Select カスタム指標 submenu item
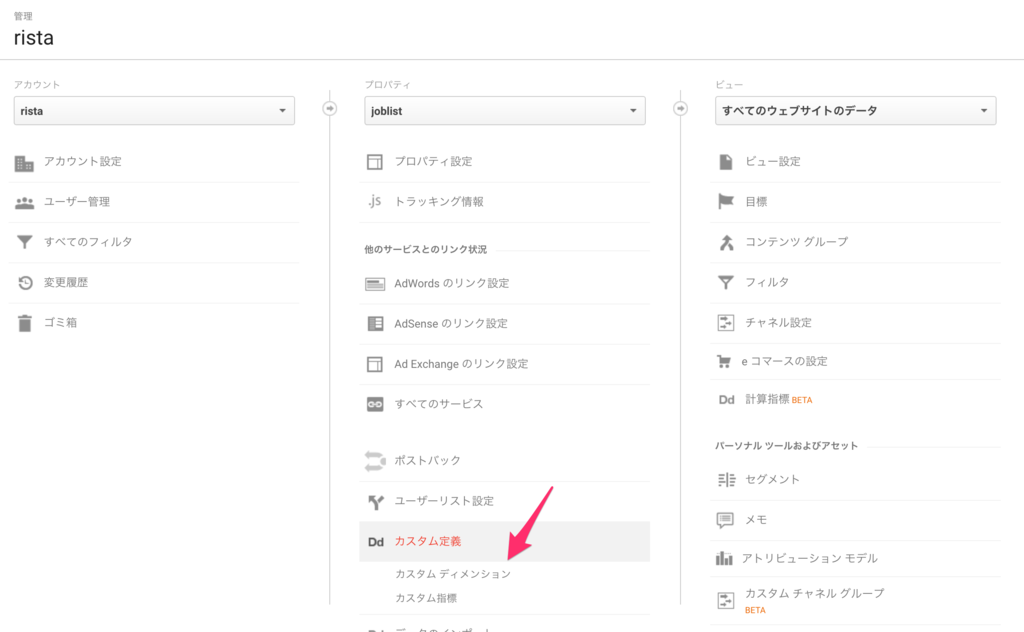The height and width of the screenshot is (632, 1024). tap(426, 598)
